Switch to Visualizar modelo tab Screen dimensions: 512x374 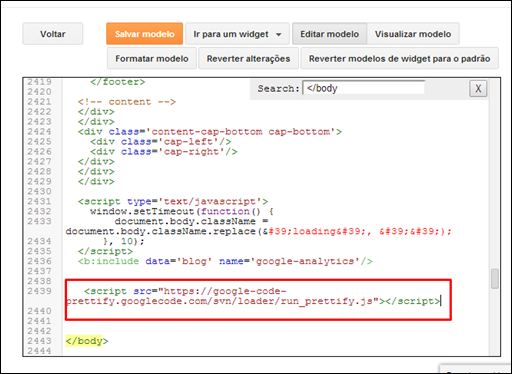coord(413,34)
